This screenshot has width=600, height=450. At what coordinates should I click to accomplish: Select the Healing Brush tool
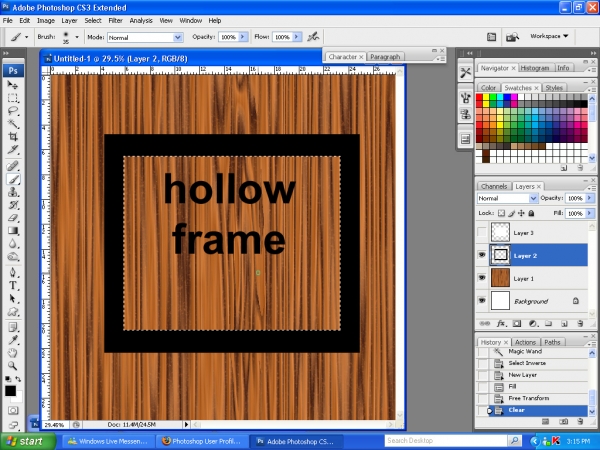tap(13, 166)
